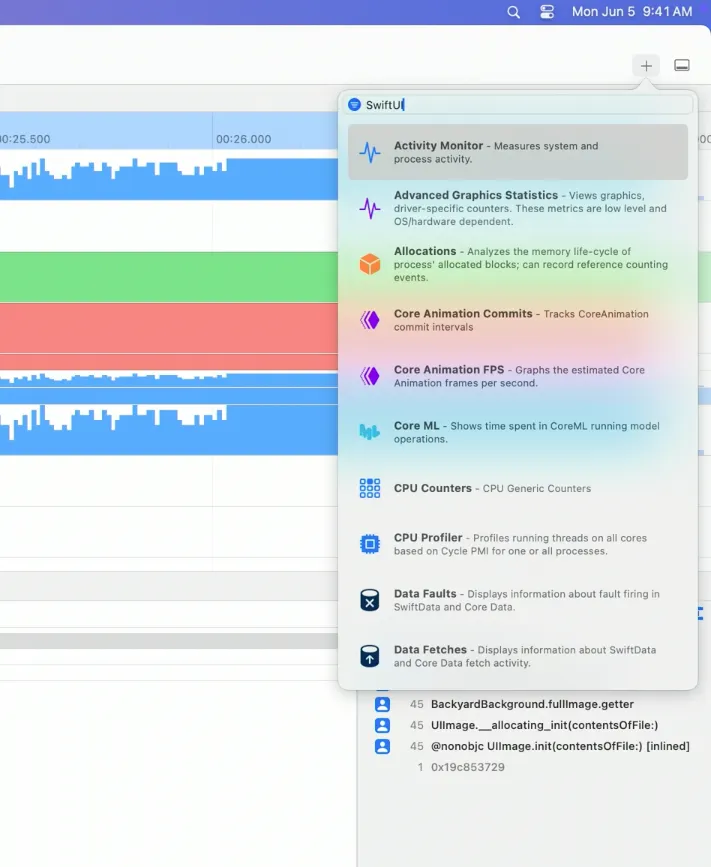
Task: Select the Activity Monitor instrument
Action: coord(518,152)
